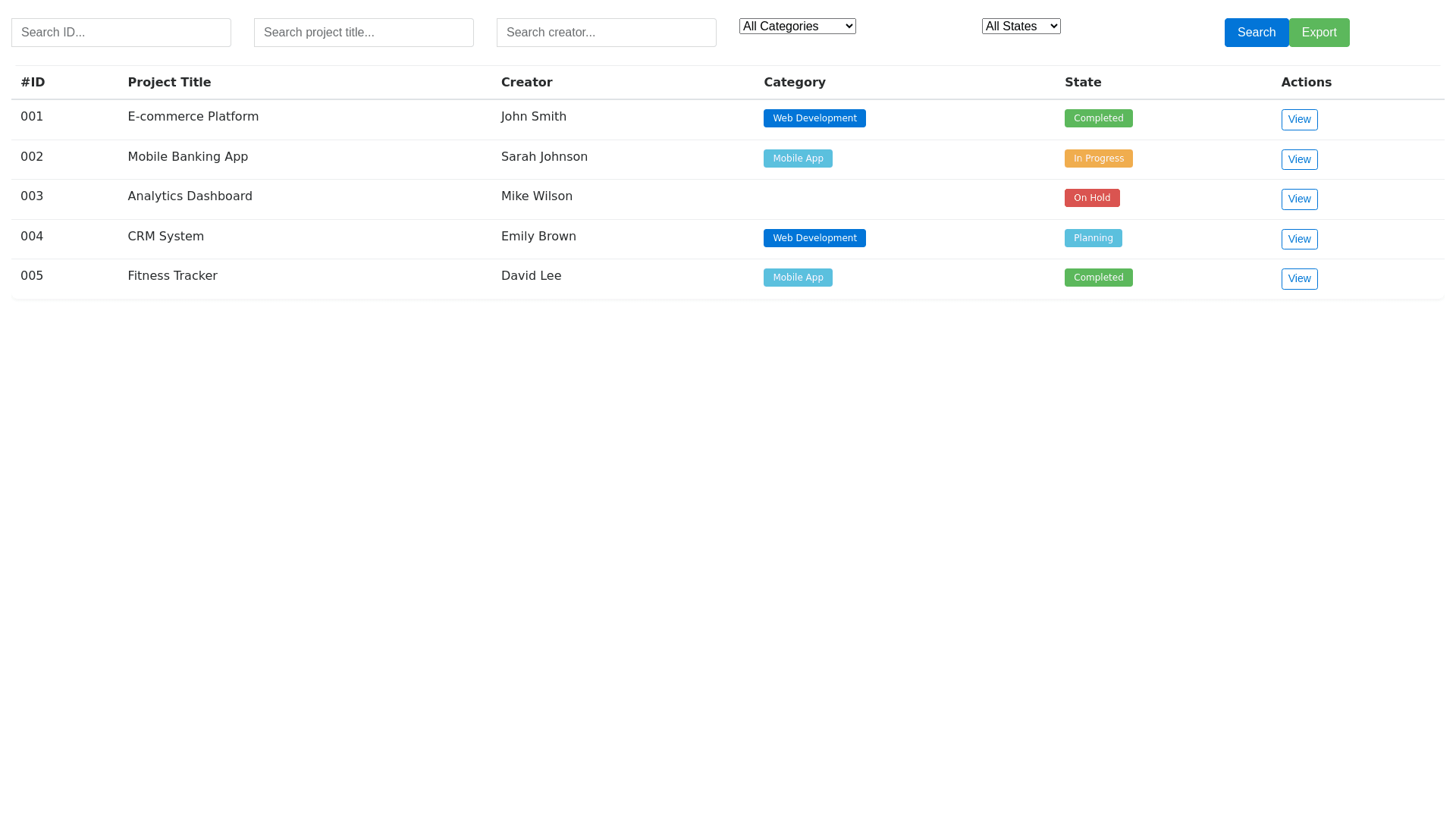Focus the Search ID input field
The height and width of the screenshot is (819, 1456).
pos(121,33)
